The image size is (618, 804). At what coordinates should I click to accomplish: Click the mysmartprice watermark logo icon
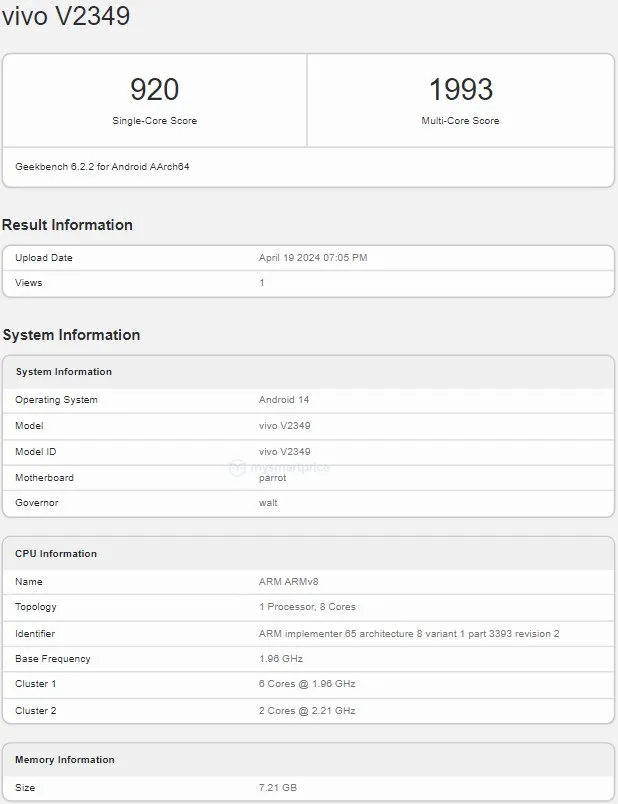pyautogui.click(x=236, y=467)
